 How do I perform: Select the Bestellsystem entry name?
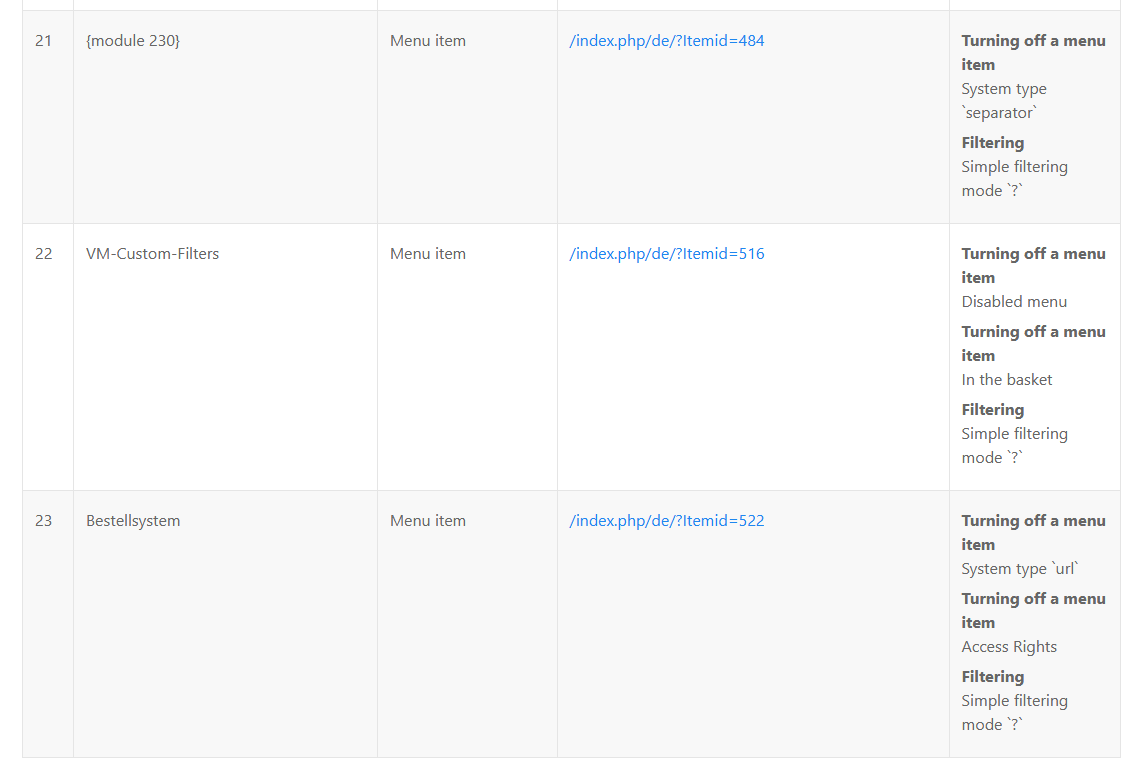tap(133, 521)
